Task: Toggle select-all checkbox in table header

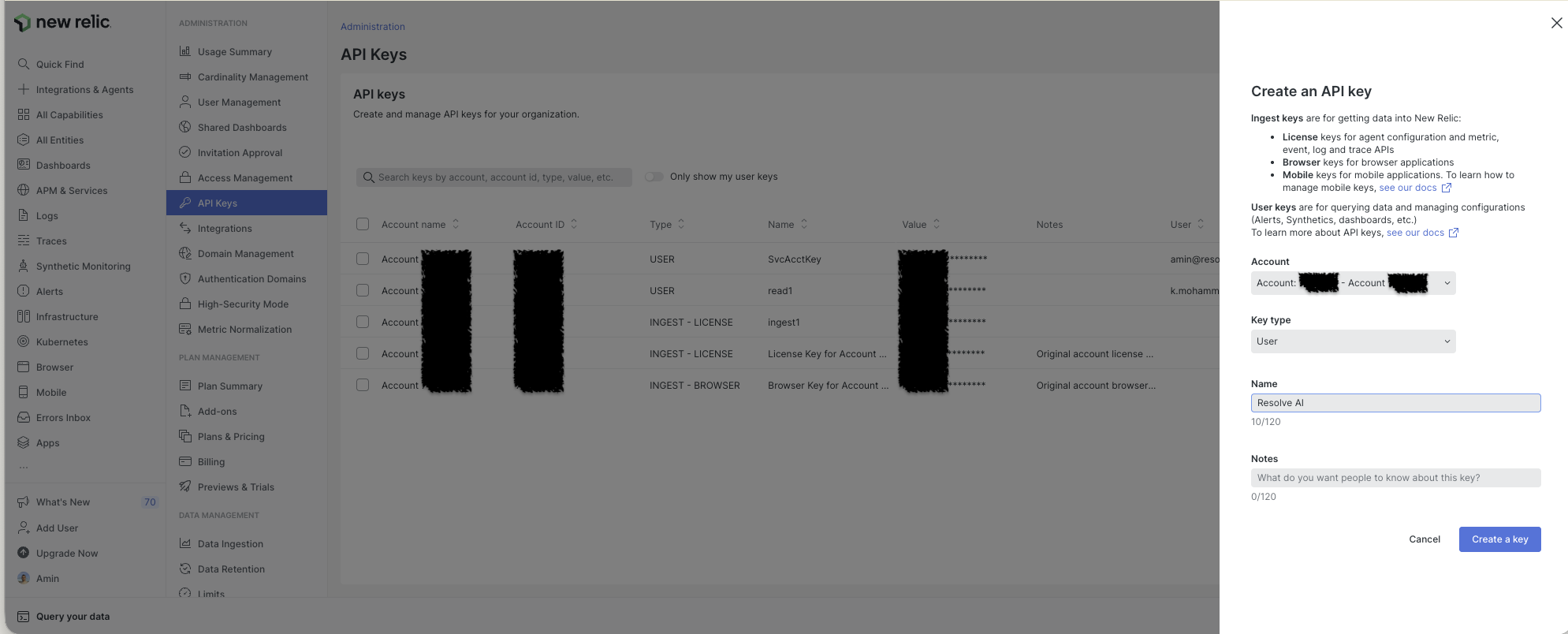Action: click(x=363, y=224)
